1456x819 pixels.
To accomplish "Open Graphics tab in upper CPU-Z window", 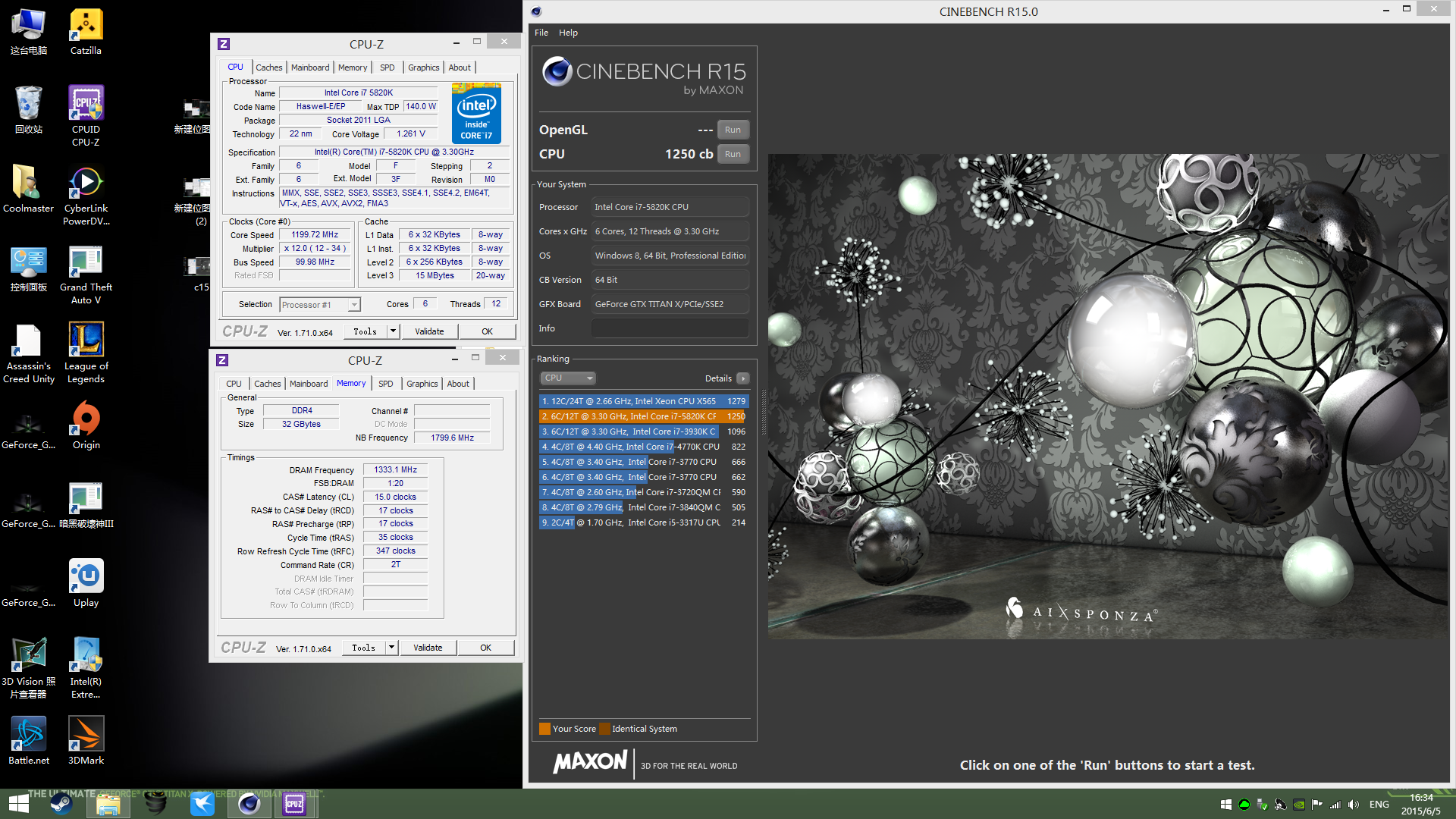I will pos(423,67).
